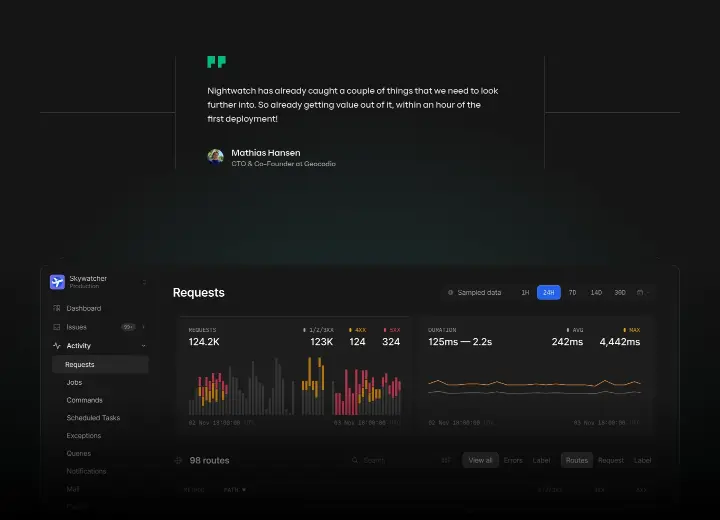
Task: Select Jobs under Activity
Action: click(74, 382)
